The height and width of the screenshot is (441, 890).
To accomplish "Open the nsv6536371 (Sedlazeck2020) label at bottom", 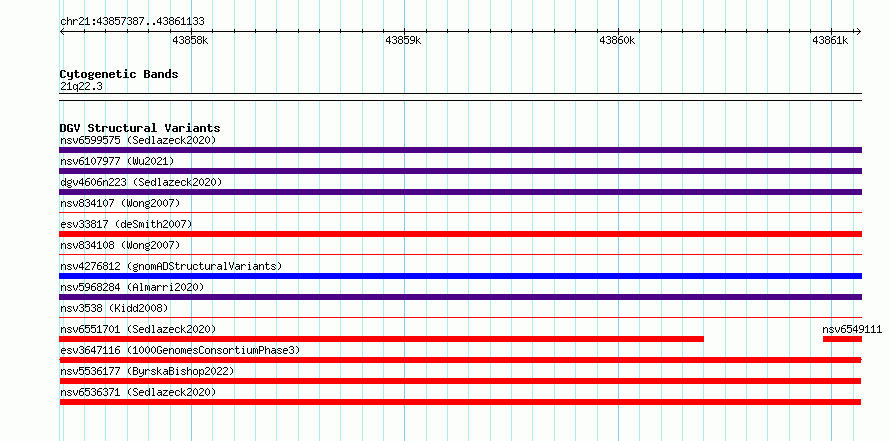I will [x=138, y=392].
